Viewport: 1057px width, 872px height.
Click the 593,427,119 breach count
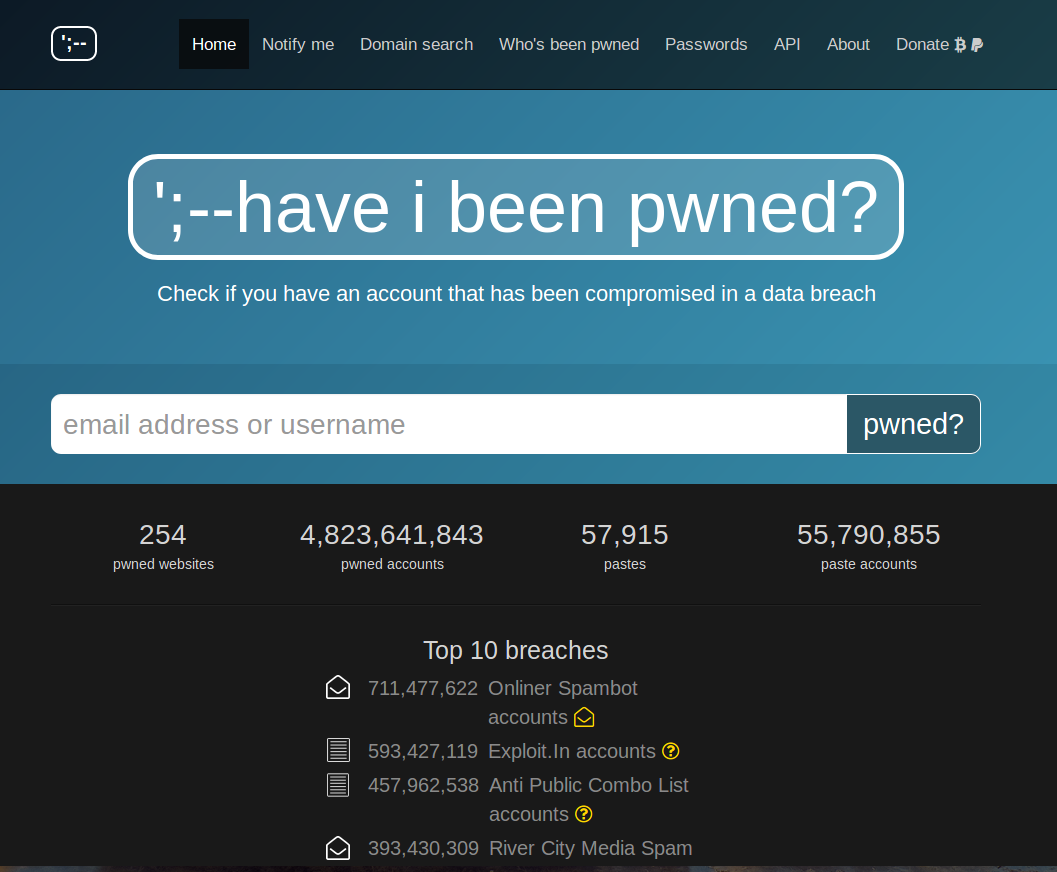coord(423,751)
